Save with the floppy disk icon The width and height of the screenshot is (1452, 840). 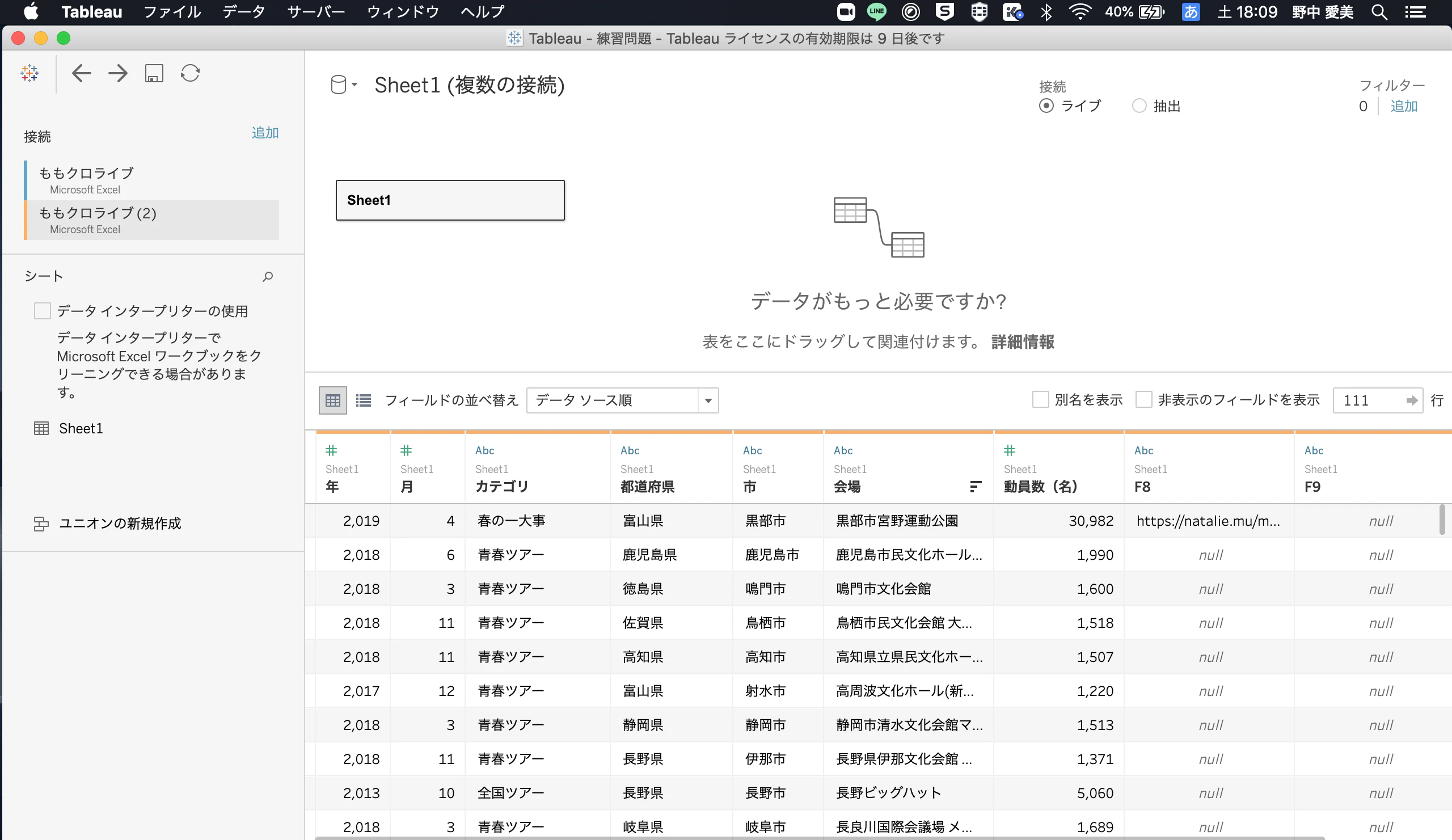(x=154, y=73)
